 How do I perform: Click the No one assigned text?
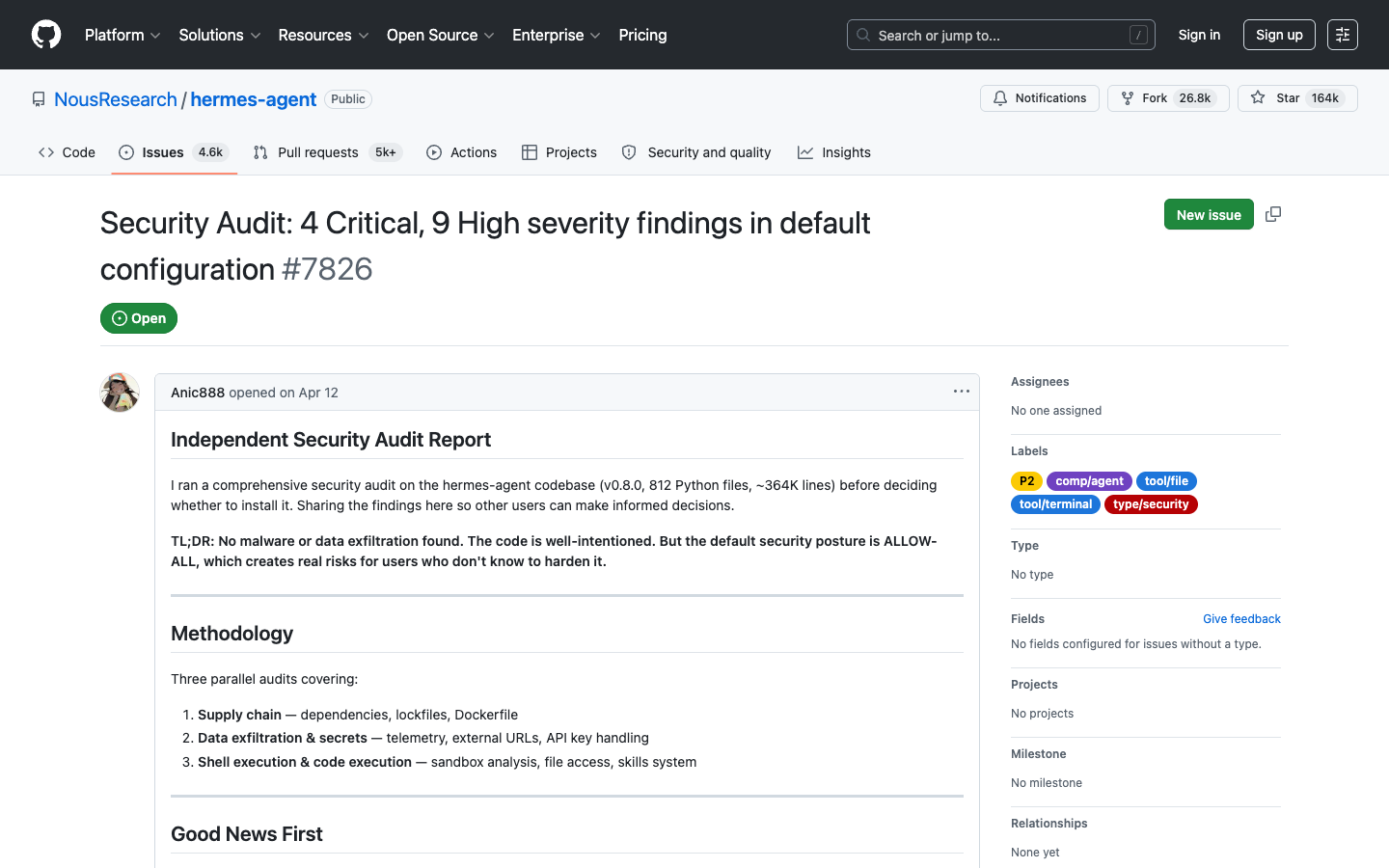pyautogui.click(x=1056, y=411)
